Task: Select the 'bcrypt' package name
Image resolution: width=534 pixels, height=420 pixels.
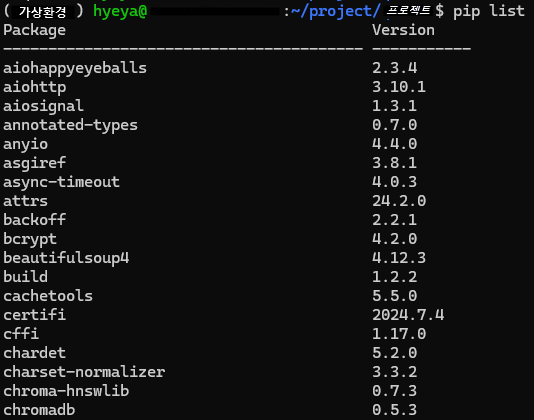Action: [x=30, y=239]
